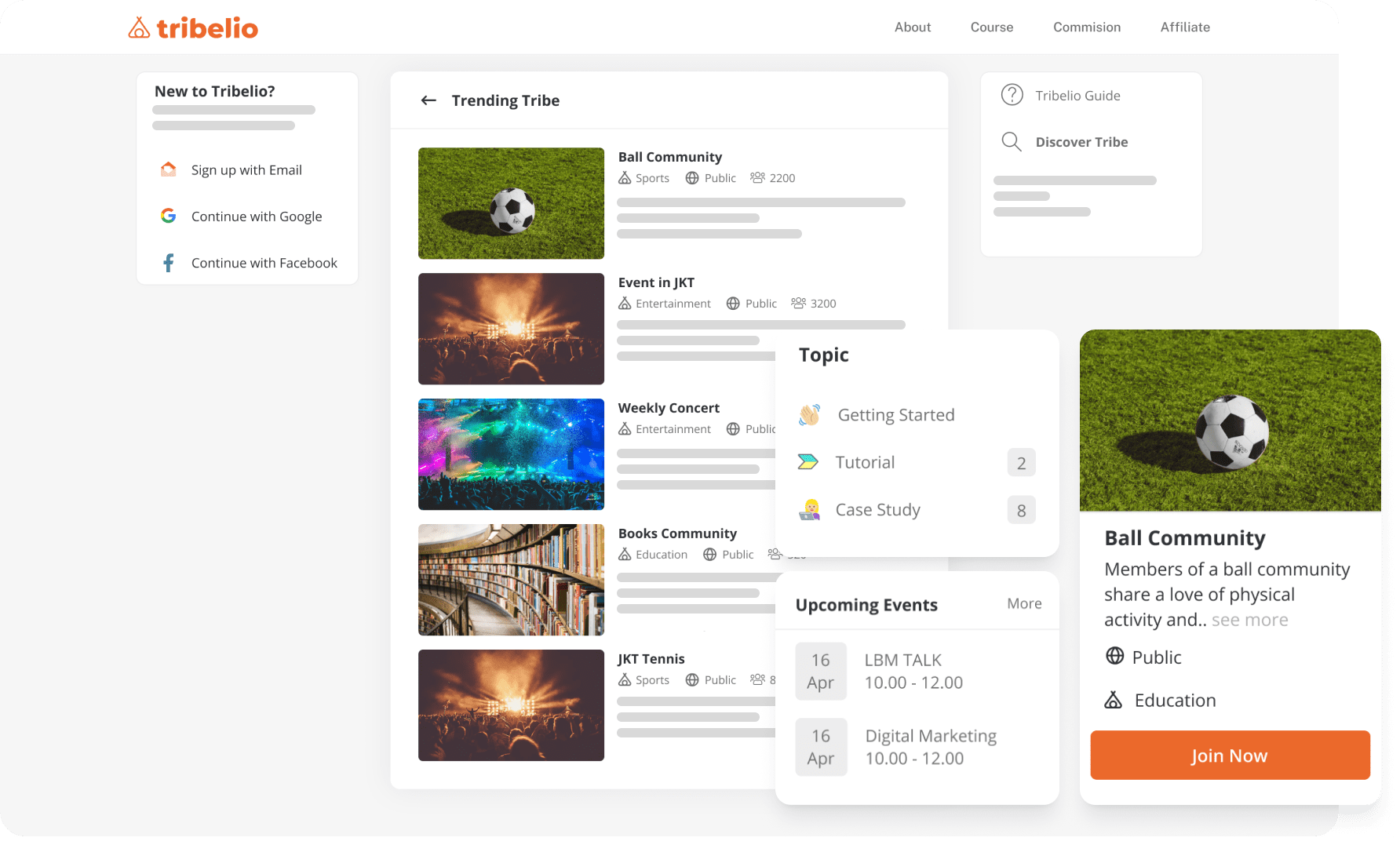Open the Books Community library thumbnail

point(511,580)
